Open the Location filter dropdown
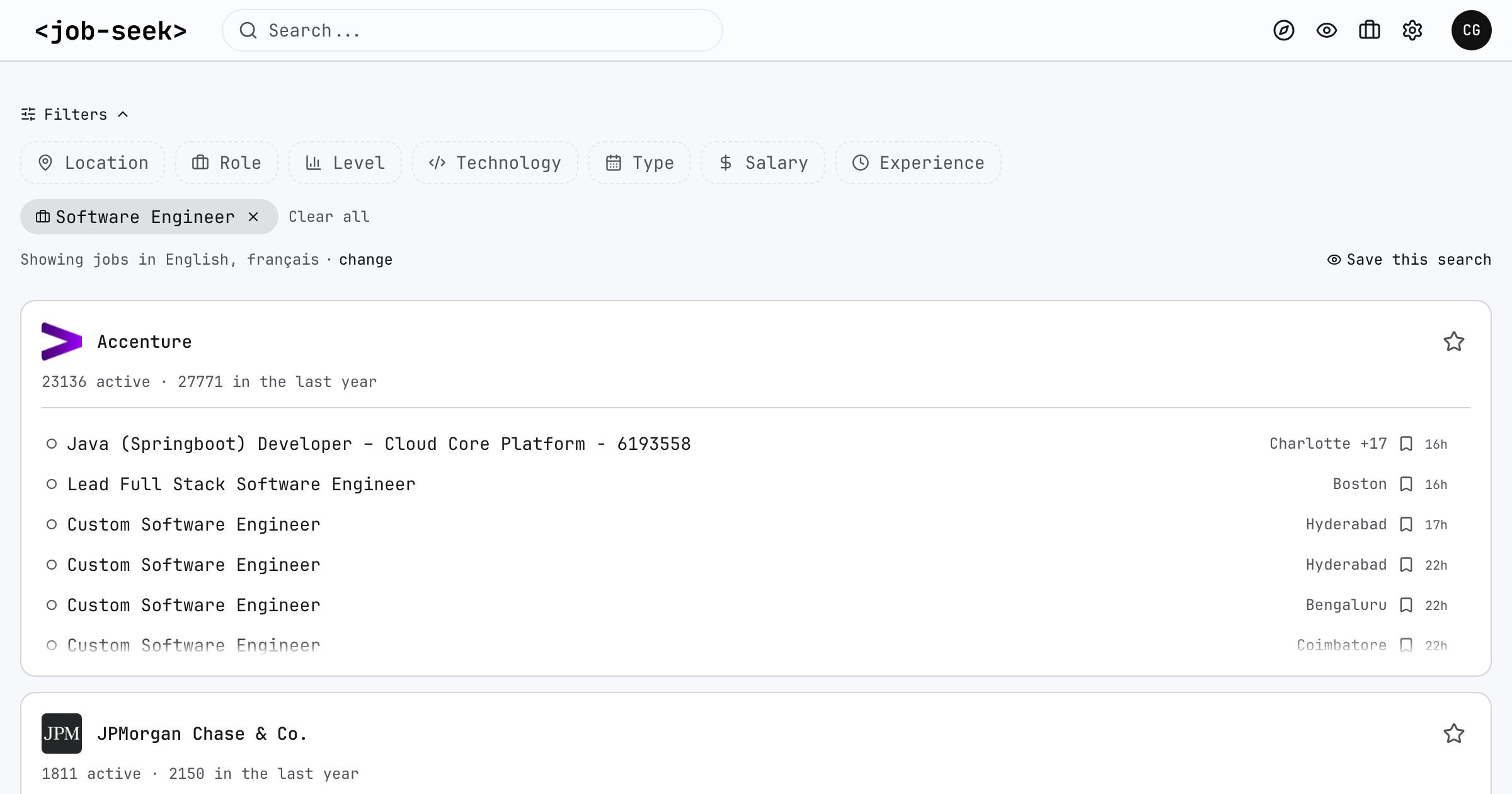The height and width of the screenshot is (794, 1512). [93, 163]
